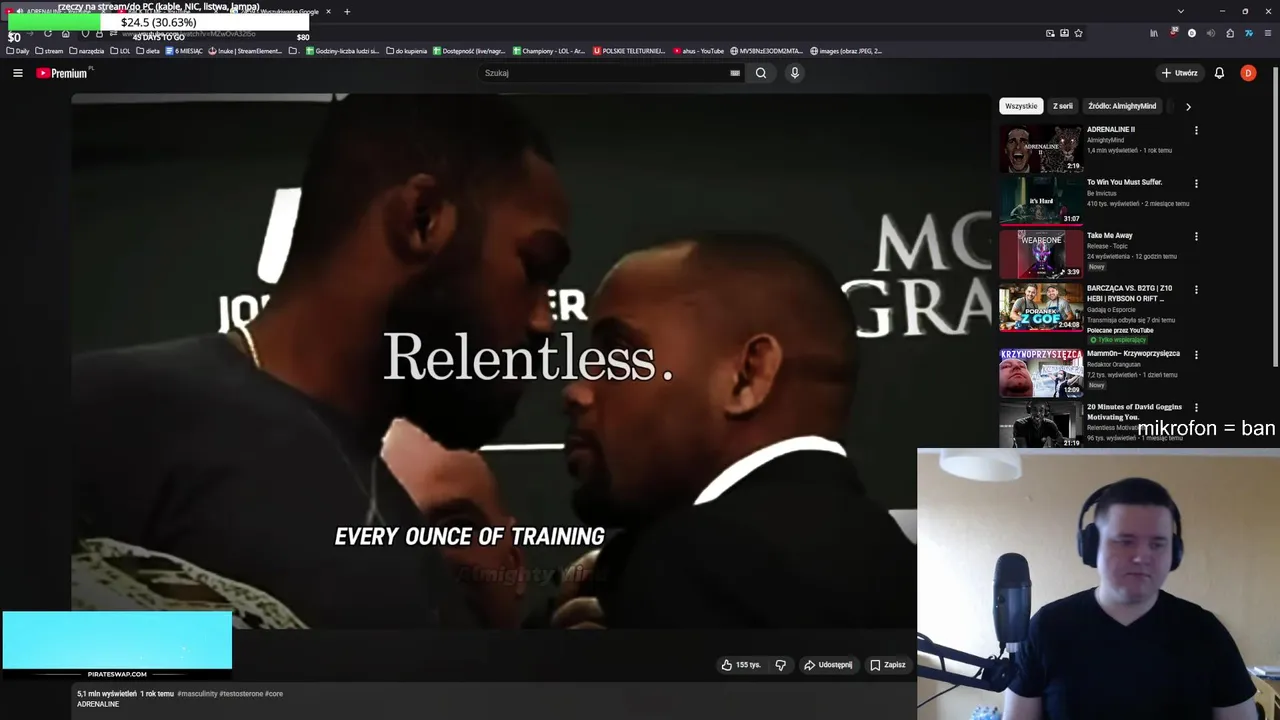This screenshot has height=720, width=1280.
Task: Click the #testosterone hashtag
Action: pyautogui.click(x=241, y=694)
